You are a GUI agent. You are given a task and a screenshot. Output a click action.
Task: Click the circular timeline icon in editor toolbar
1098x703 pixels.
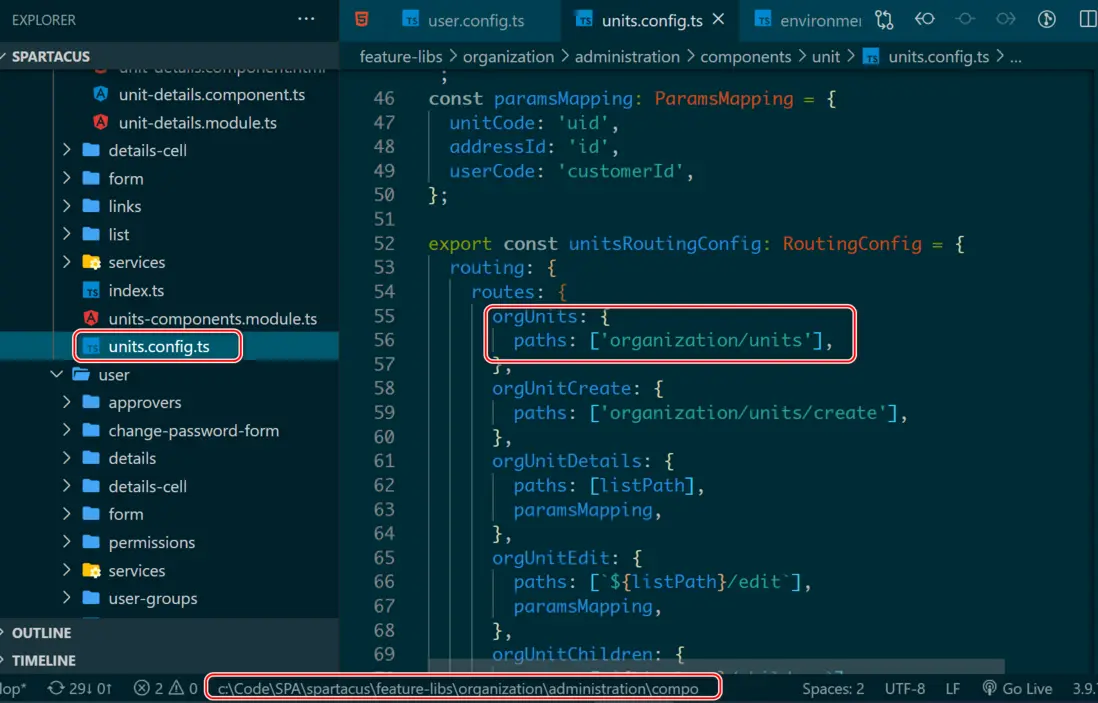click(x=1046, y=19)
